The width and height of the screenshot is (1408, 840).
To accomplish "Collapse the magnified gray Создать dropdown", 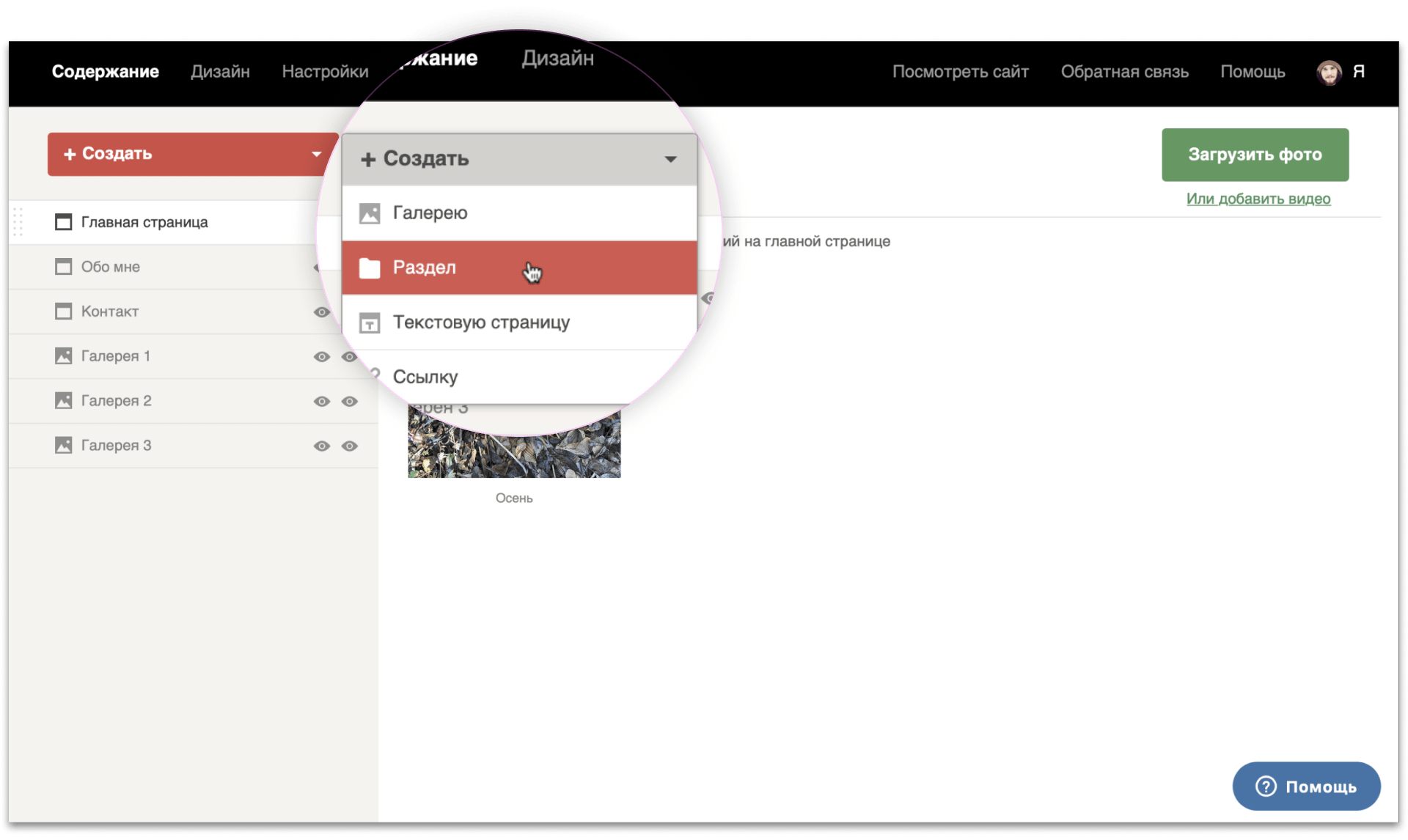I will coord(670,159).
